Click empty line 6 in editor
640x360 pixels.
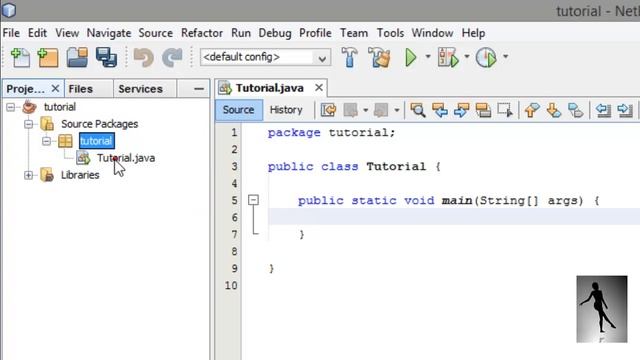click(x=454, y=217)
